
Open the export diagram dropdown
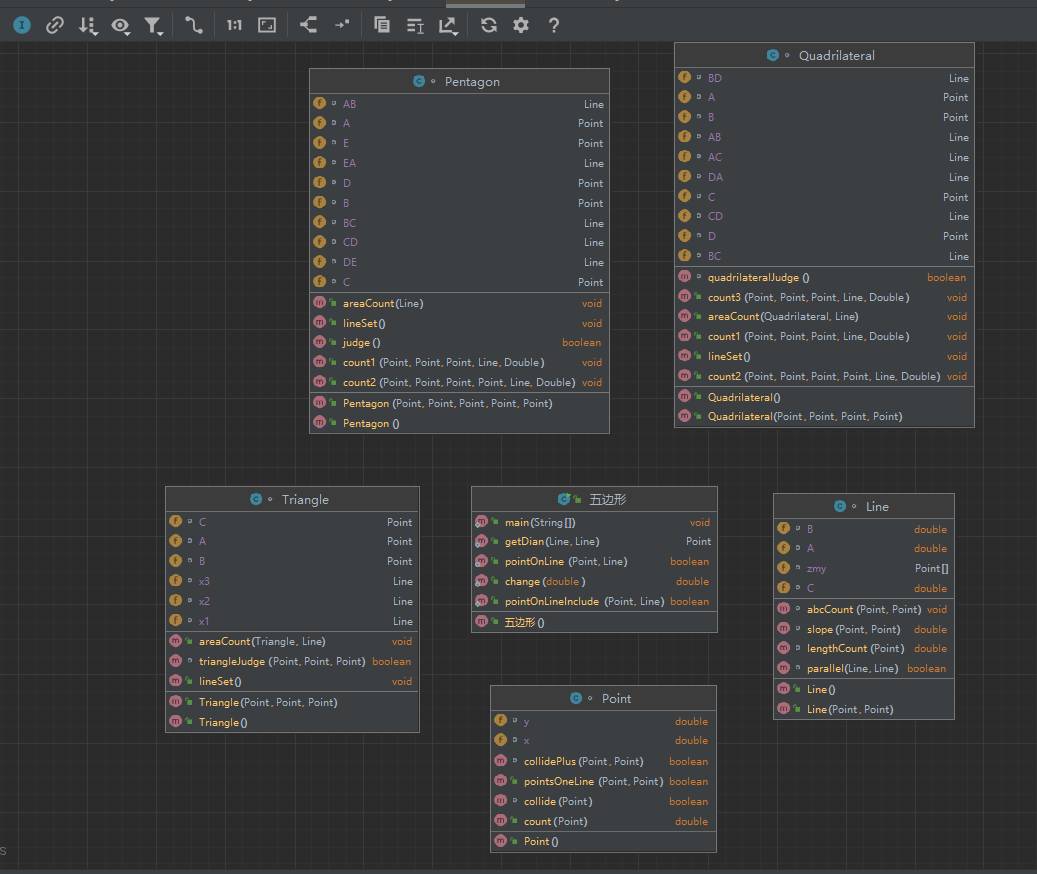tap(448, 26)
